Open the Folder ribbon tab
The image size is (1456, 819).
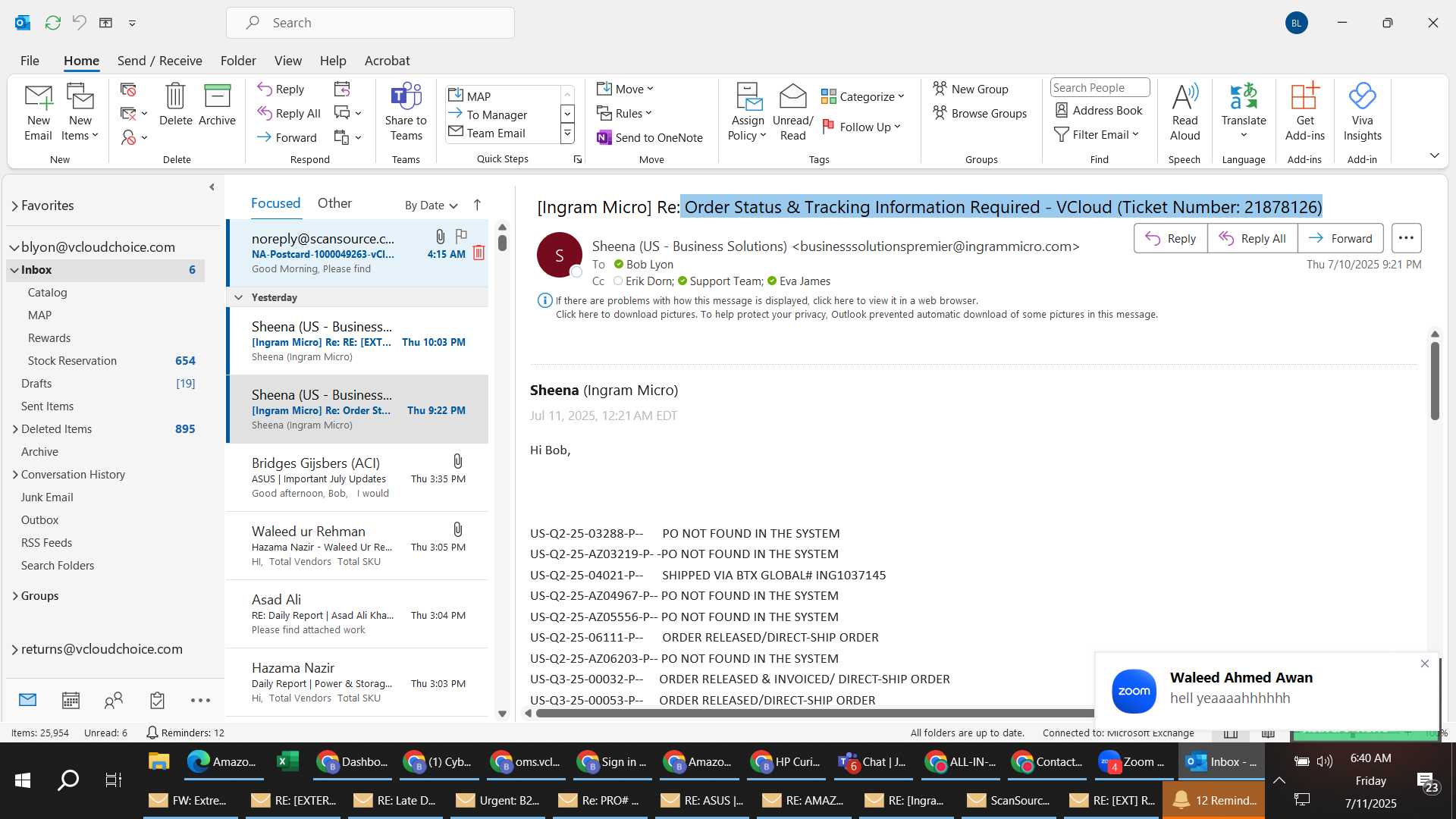(x=238, y=60)
